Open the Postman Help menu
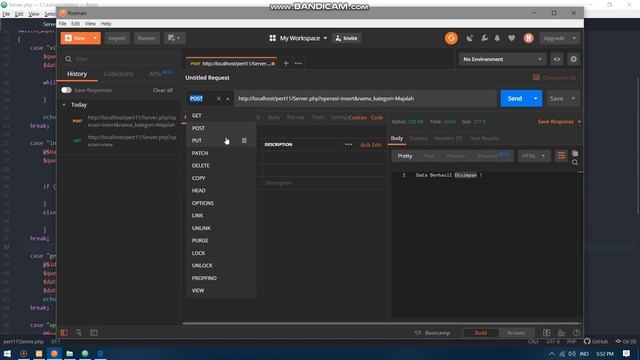Image resolution: width=640 pixels, height=360 pixels. point(106,24)
